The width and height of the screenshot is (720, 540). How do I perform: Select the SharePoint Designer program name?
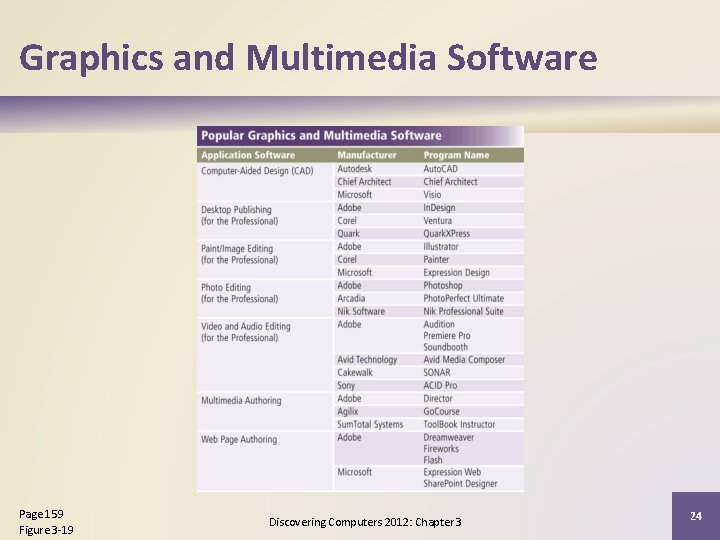pyautogui.click(x=461, y=484)
